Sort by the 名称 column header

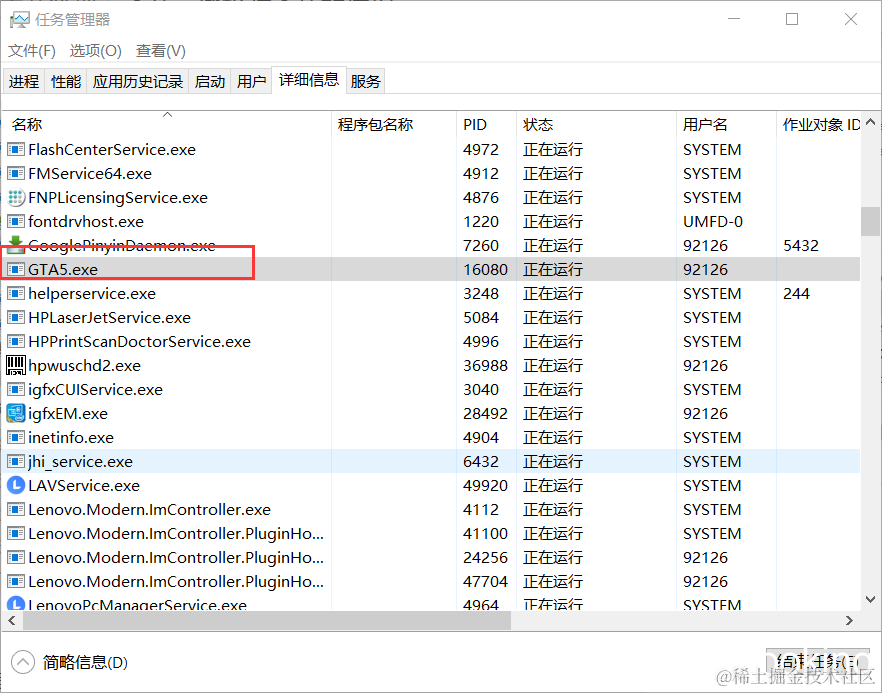pos(167,124)
